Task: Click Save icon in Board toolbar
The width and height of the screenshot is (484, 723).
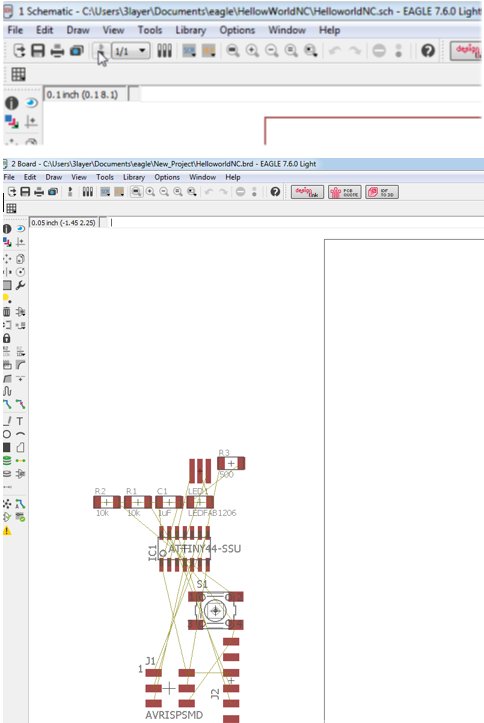Action: pos(25,192)
